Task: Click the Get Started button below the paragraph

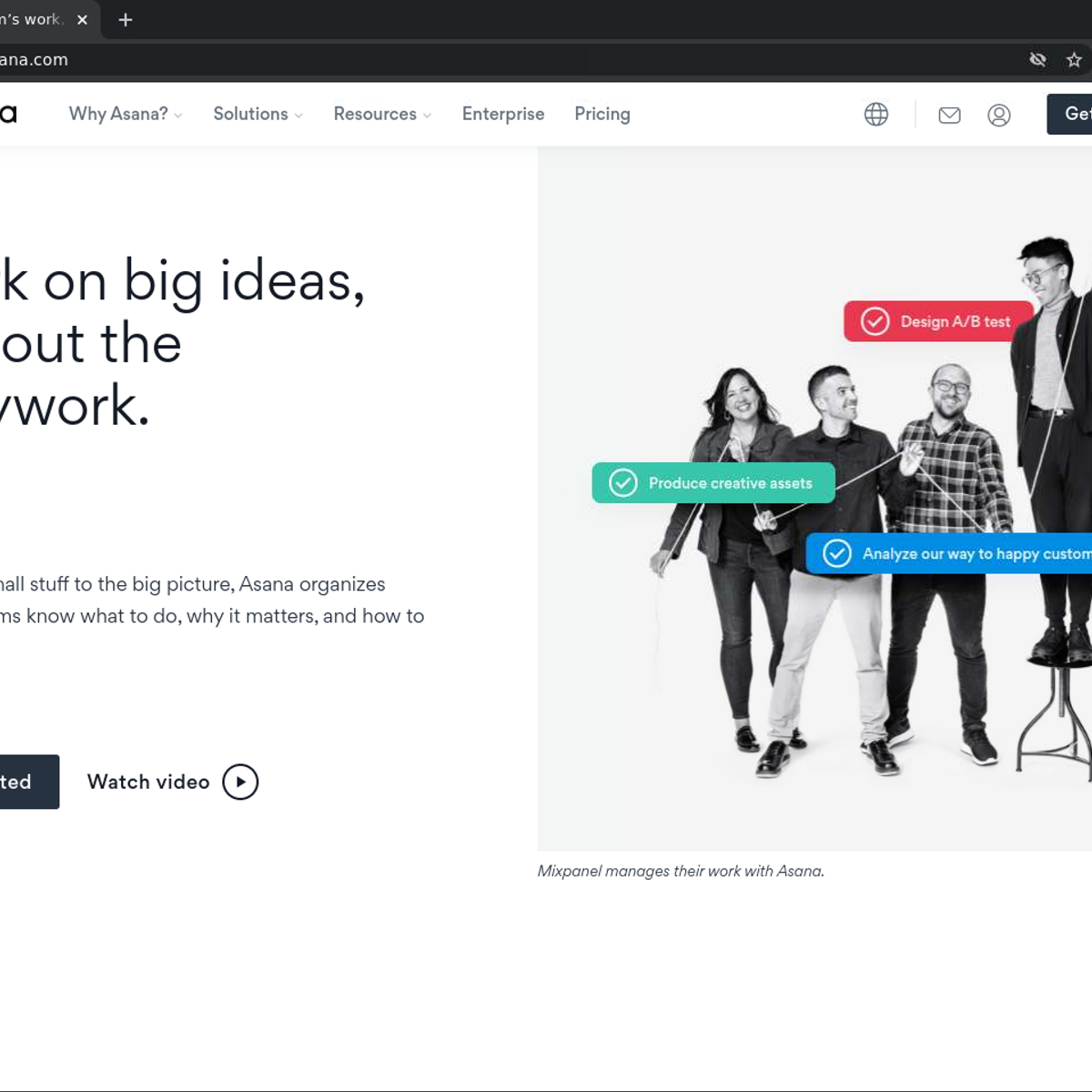Action: [x=29, y=782]
